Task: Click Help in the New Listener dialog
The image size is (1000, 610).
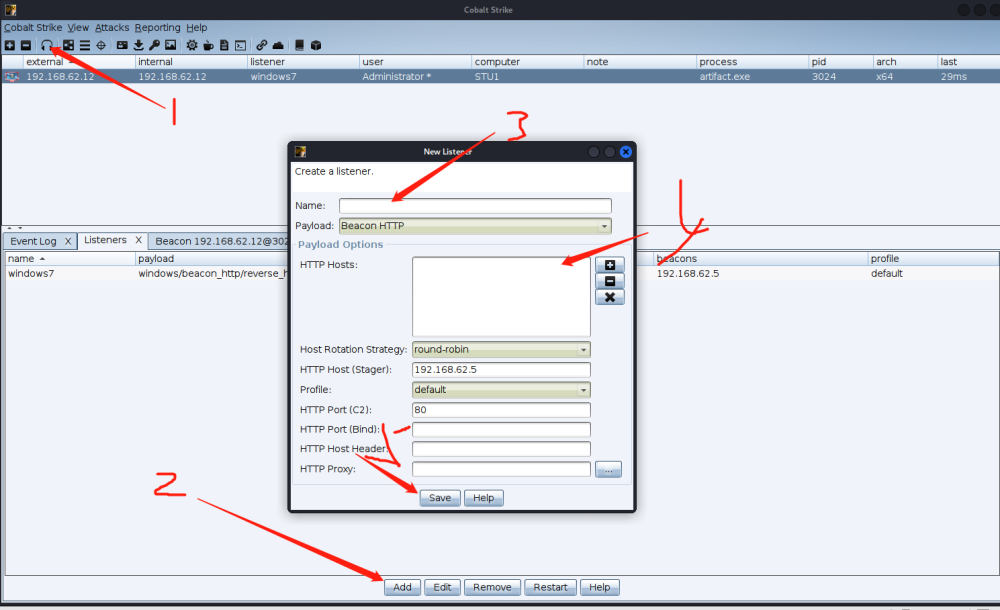Action: [x=483, y=498]
